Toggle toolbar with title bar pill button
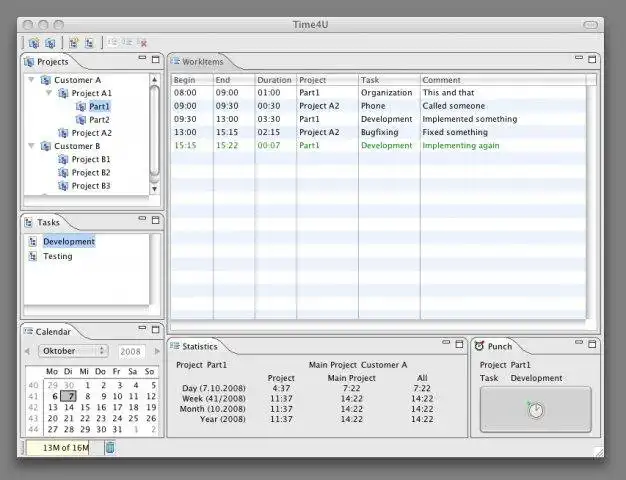The height and width of the screenshot is (480, 626). 590,25
